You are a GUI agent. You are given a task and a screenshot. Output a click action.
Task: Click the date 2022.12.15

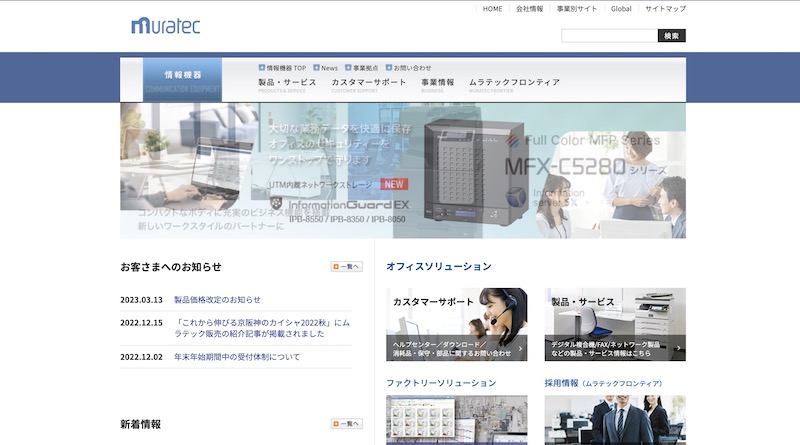click(x=141, y=323)
